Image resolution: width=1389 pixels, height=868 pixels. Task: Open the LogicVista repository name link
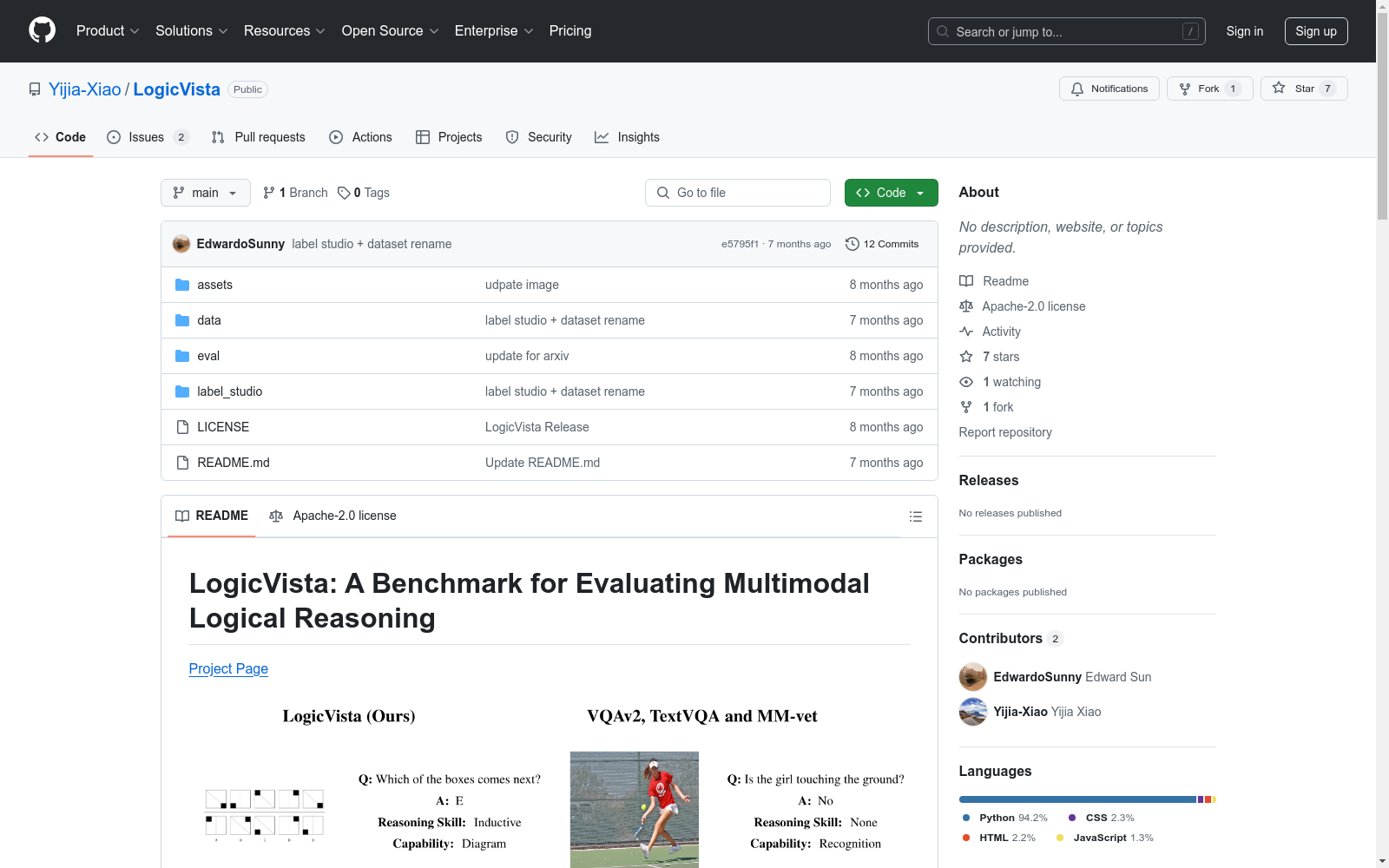pyautogui.click(x=177, y=89)
